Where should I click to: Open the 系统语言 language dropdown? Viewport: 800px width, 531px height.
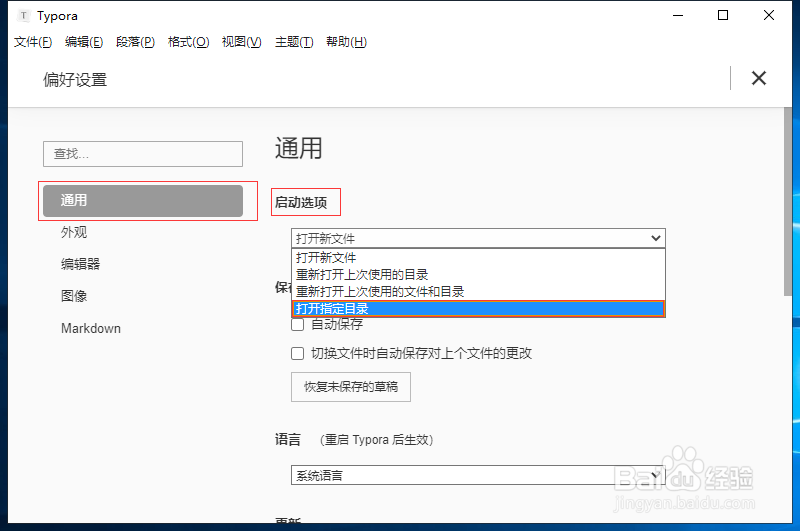click(478, 475)
